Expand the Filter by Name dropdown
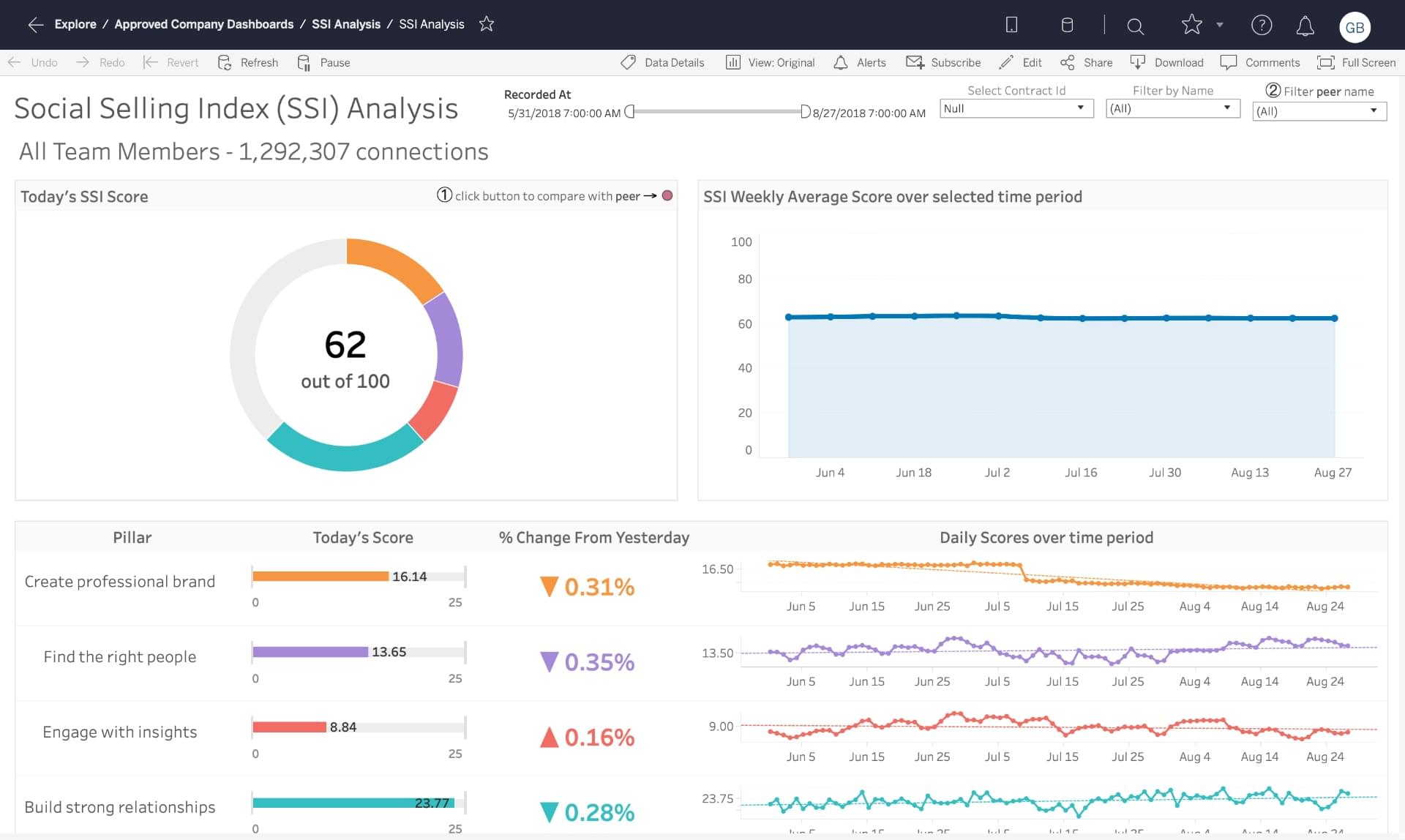Image resolution: width=1405 pixels, height=840 pixels. (1227, 108)
